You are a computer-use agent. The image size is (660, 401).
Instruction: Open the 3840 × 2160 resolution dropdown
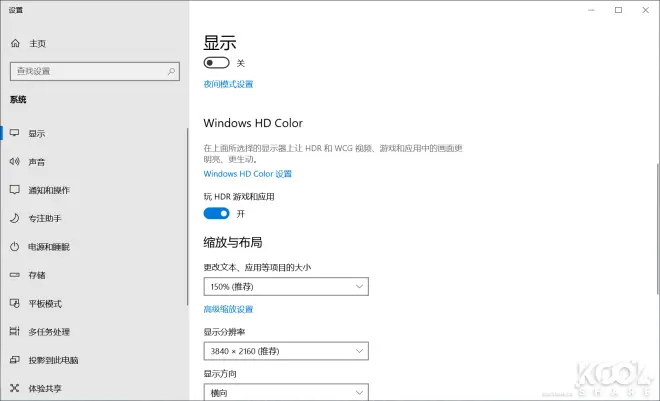tap(286, 351)
